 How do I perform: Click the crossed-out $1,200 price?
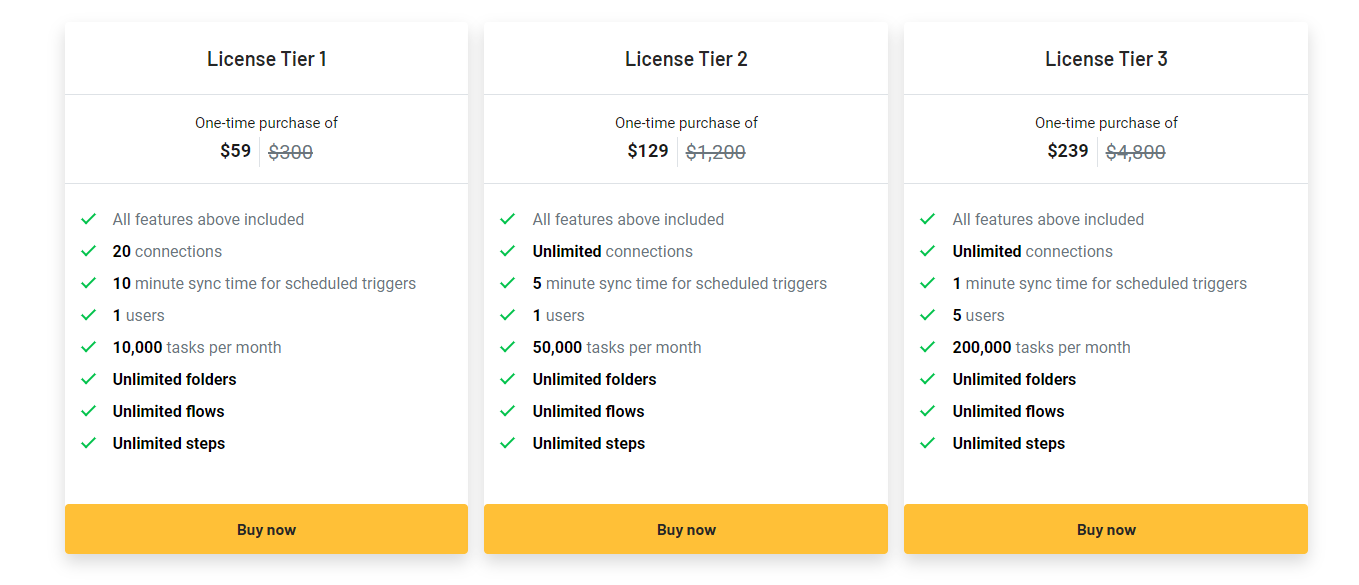point(715,152)
